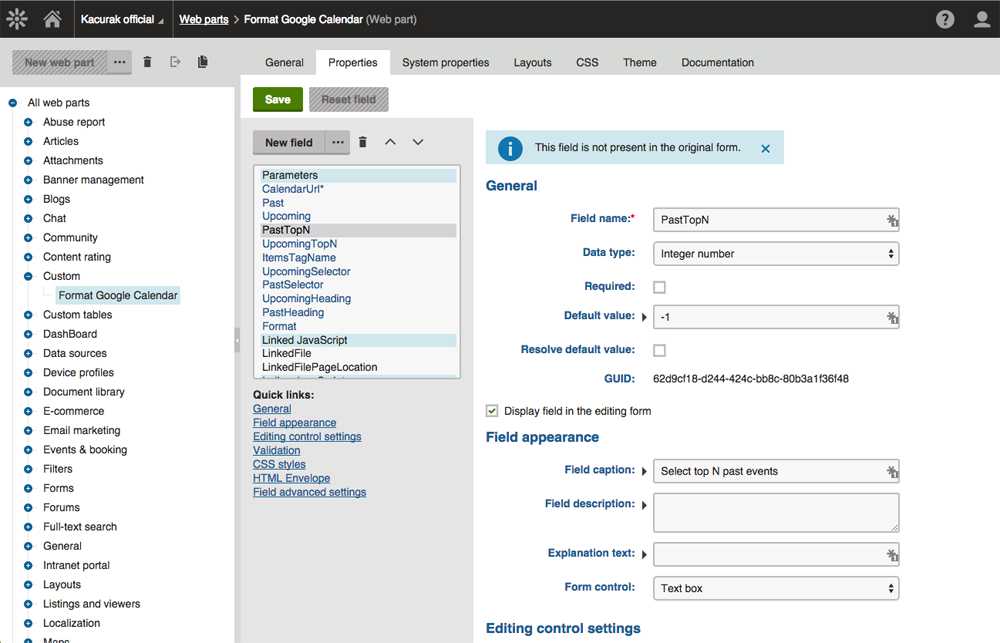This screenshot has height=643, width=1000.
Task: Open the Data type dropdown
Action: point(775,254)
